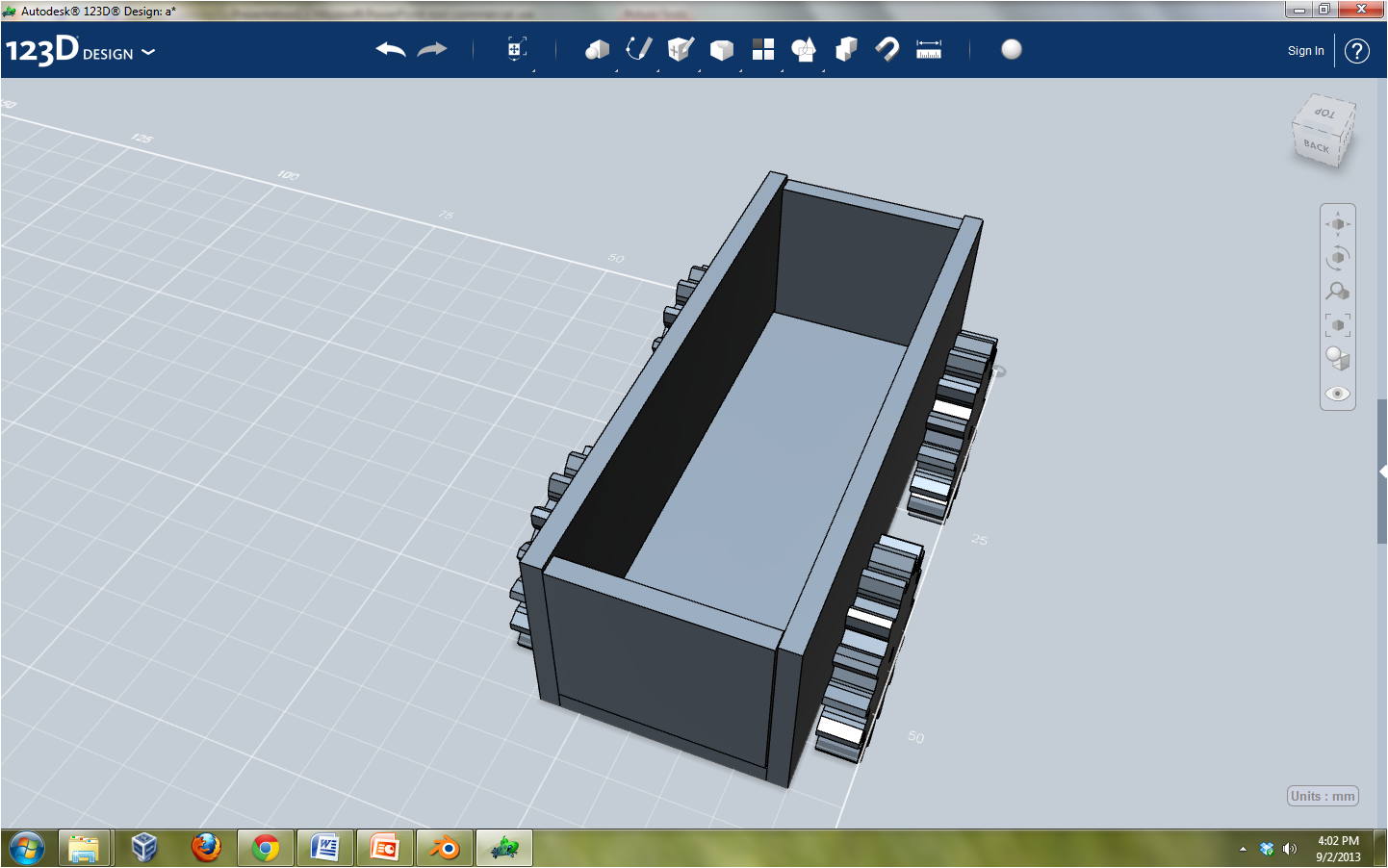The image size is (1388, 868).
Task: Open the Grouping tool
Action: click(x=804, y=50)
